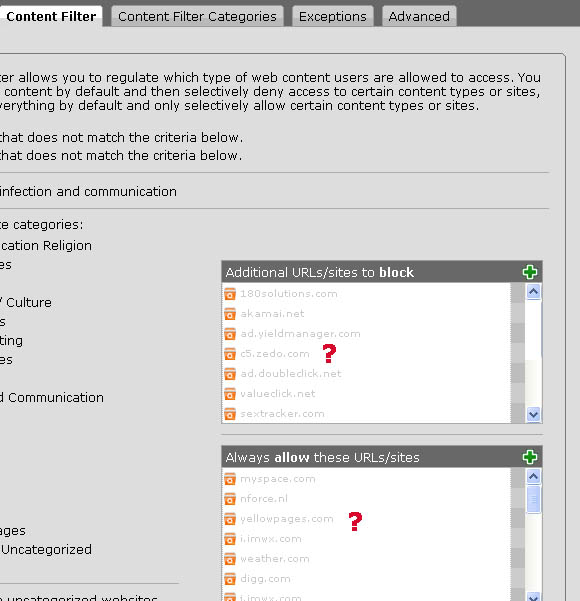Select c5.zedo.com in the block list

pos(275,354)
